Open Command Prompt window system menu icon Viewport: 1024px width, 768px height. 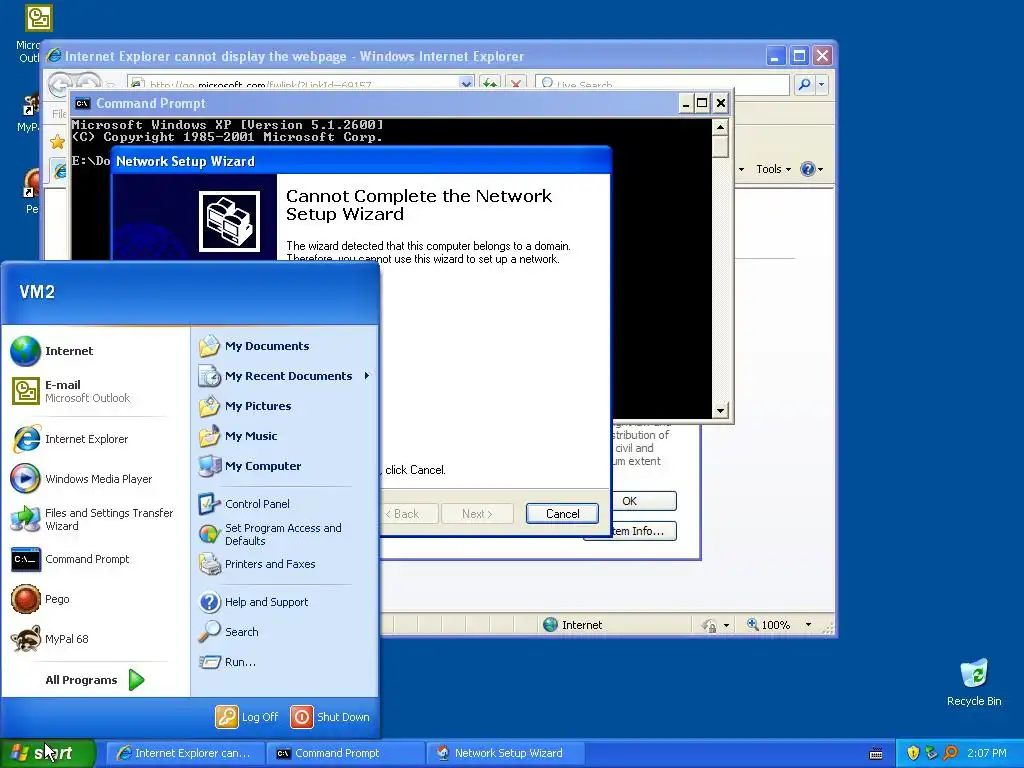[x=82, y=103]
